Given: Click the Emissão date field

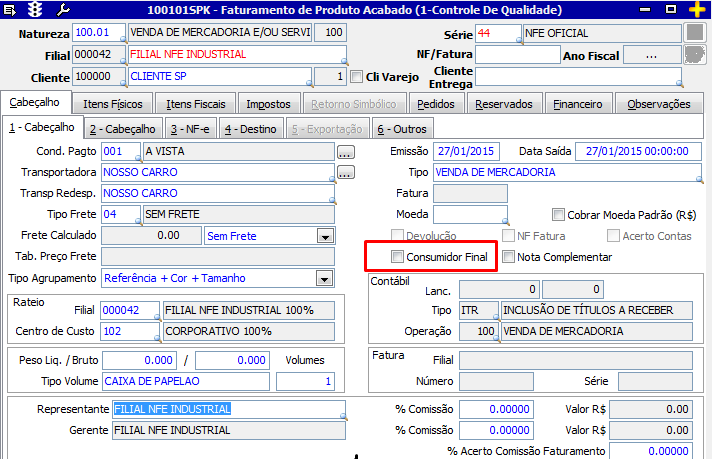Looking at the screenshot, I should (466, 152).
